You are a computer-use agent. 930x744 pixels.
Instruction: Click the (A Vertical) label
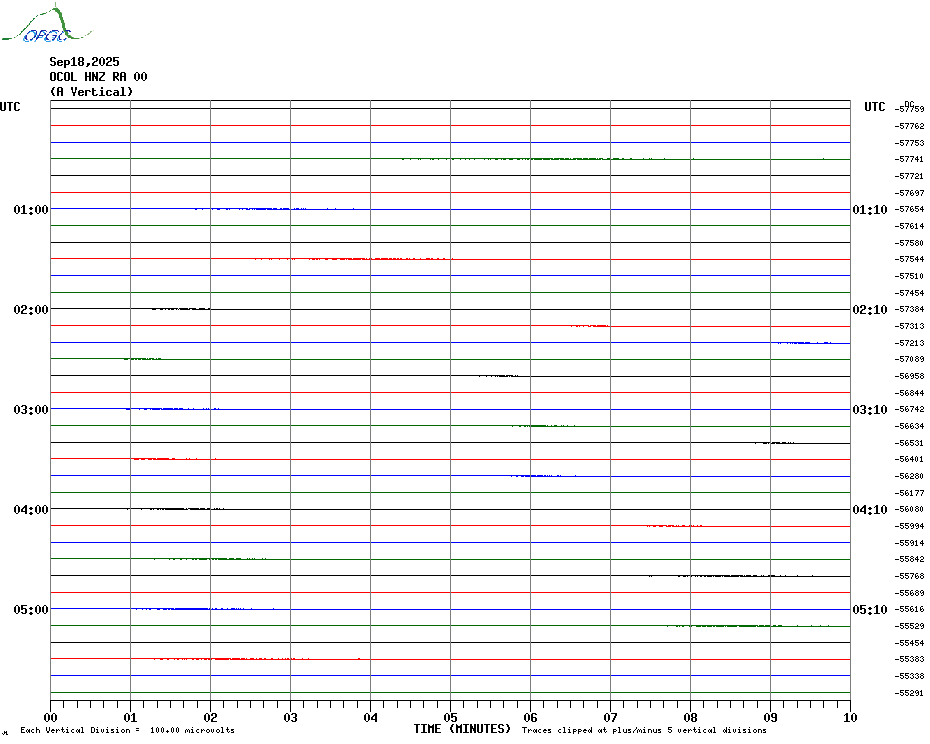pos(91,92)
